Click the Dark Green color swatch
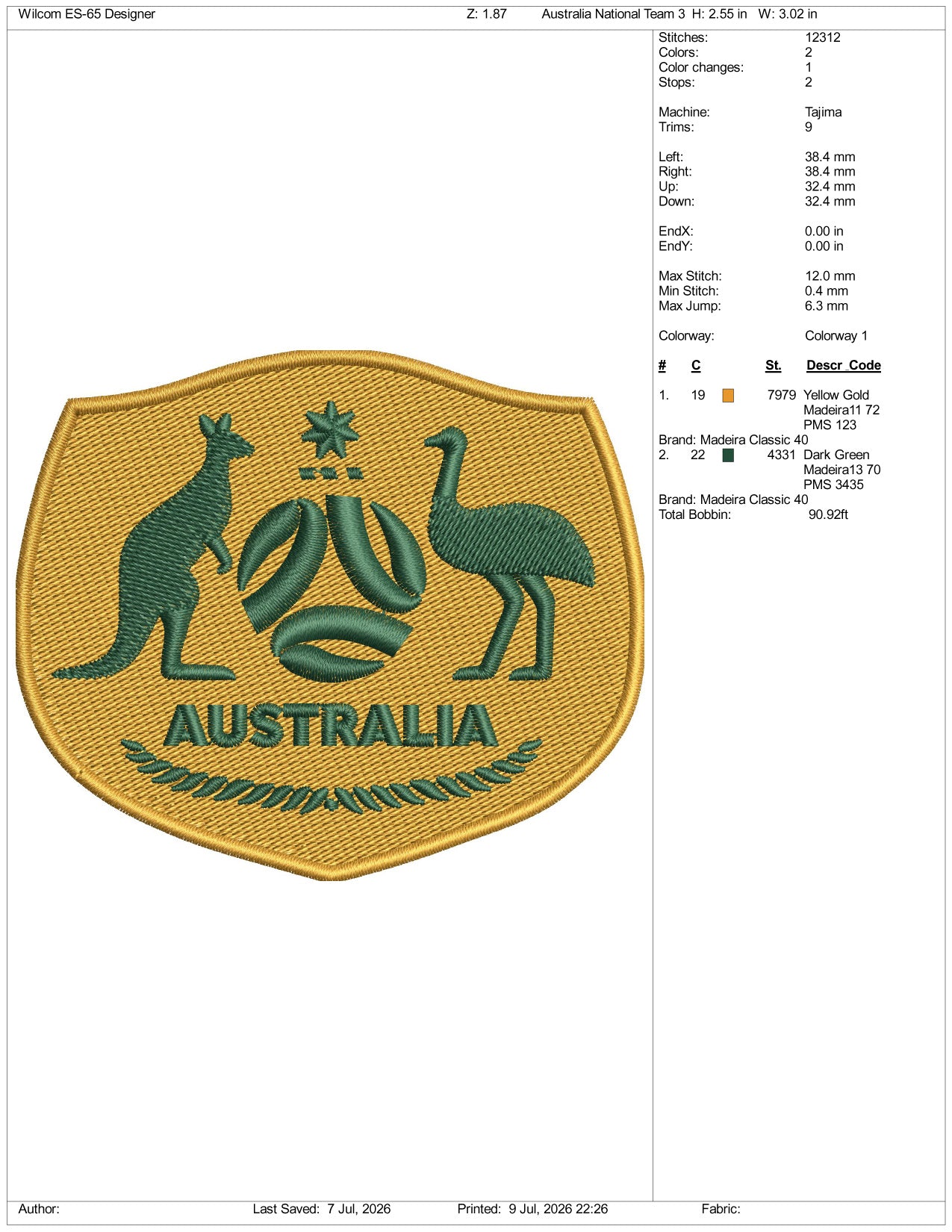 click(x=728, y=455)
